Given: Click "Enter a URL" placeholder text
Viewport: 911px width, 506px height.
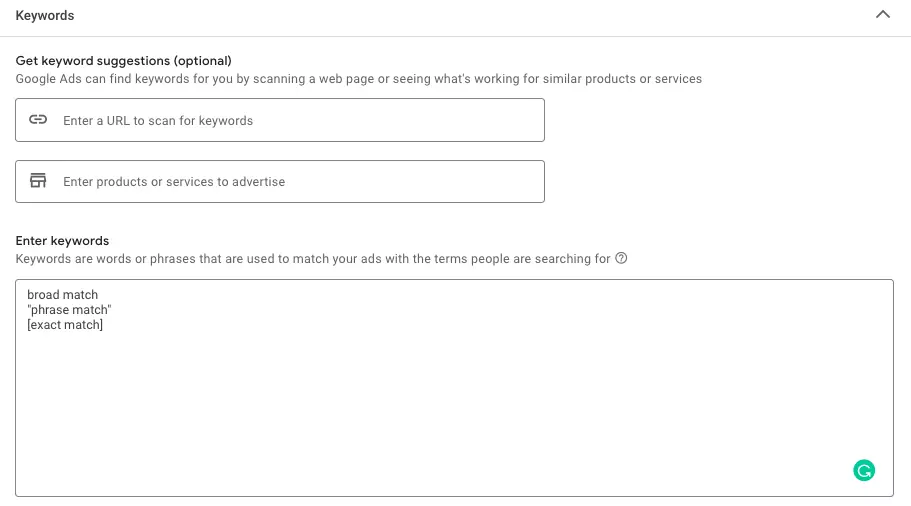Looking at the screenshot, I should [x=96, y=120].
